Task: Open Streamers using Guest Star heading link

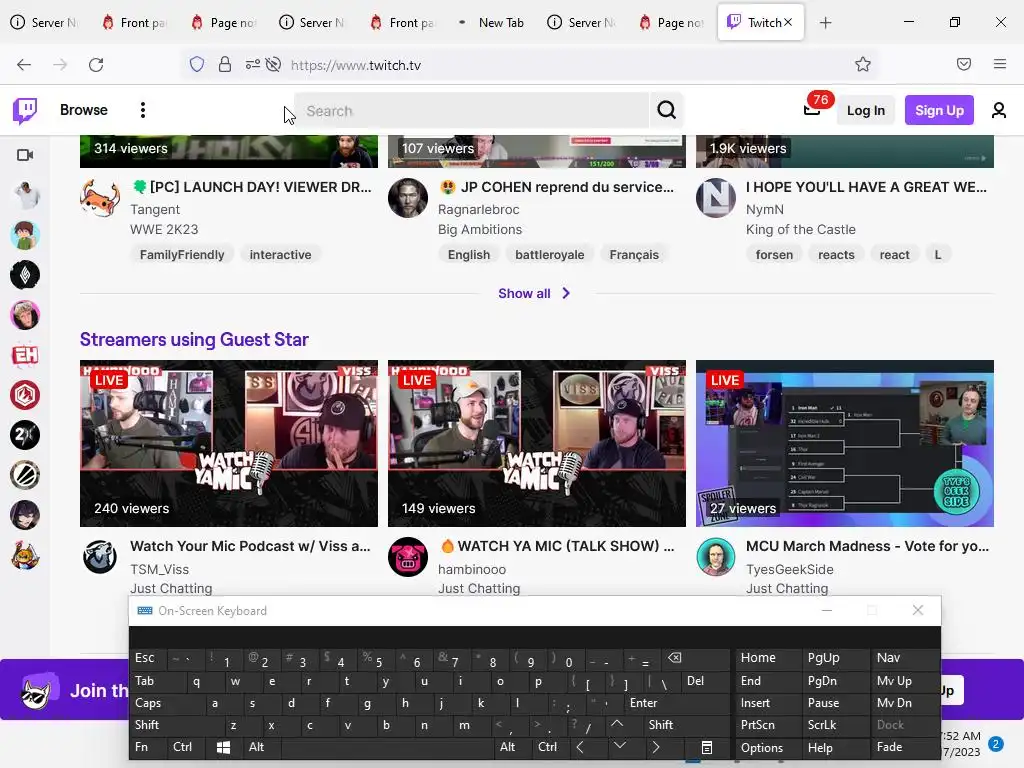Action: pyautogui.click(x=194, y=340)
